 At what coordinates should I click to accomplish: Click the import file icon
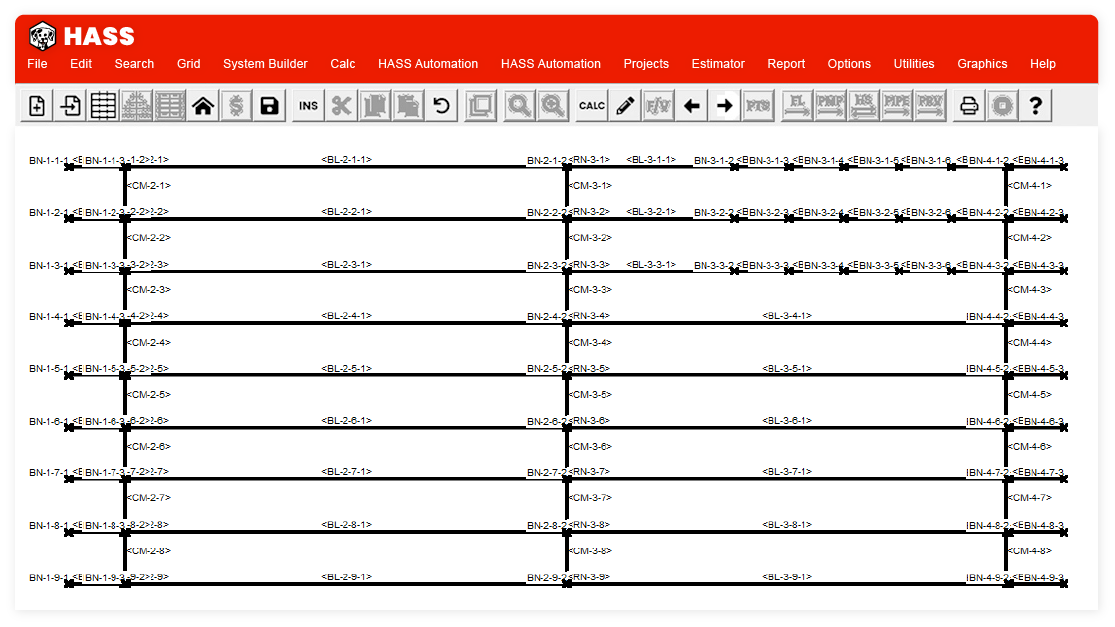pyautogui.click(x=71, y=106)
